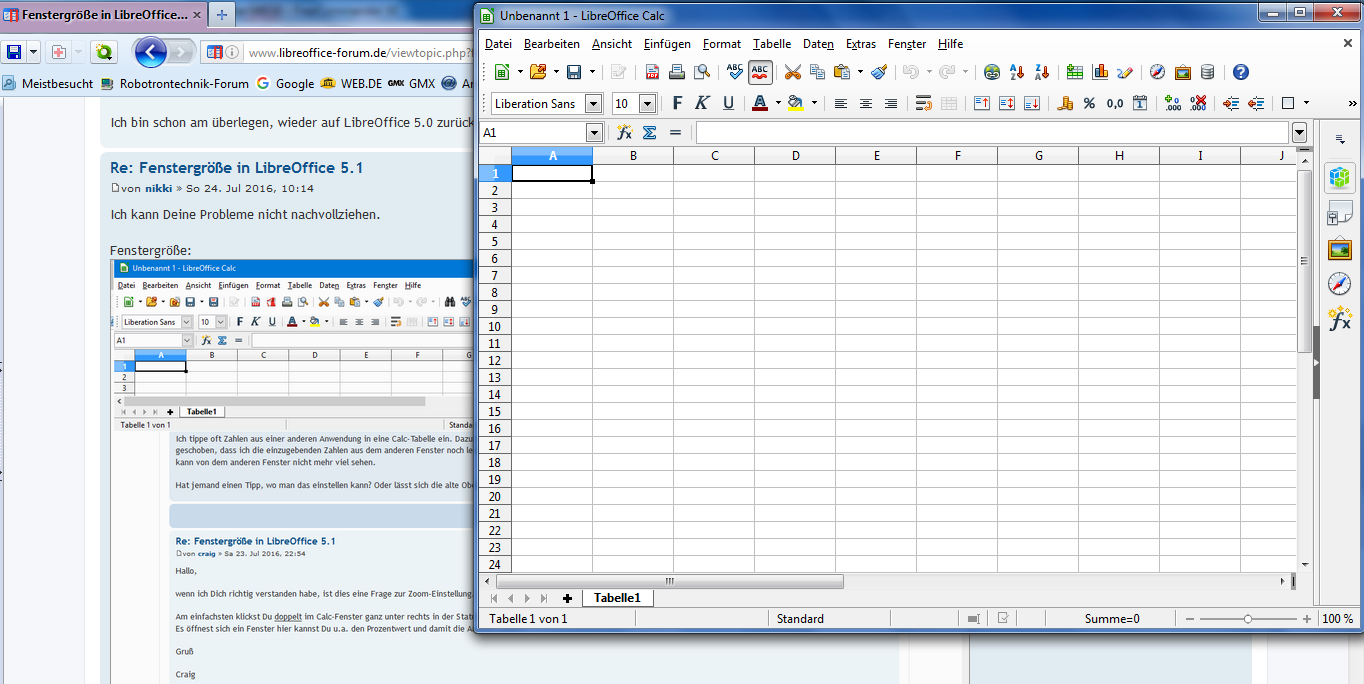Click the zoom slider handle in status bar

tap(1248, 619)
